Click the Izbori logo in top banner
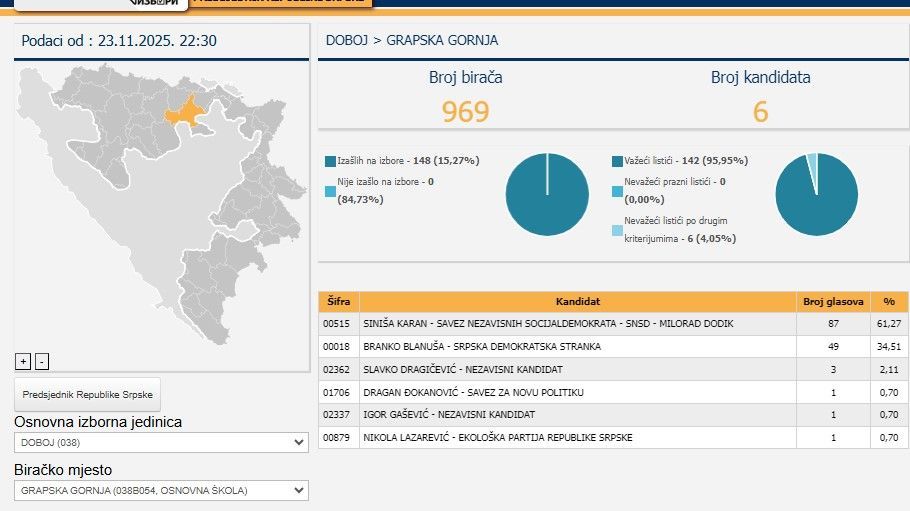 tap(160, 3)
